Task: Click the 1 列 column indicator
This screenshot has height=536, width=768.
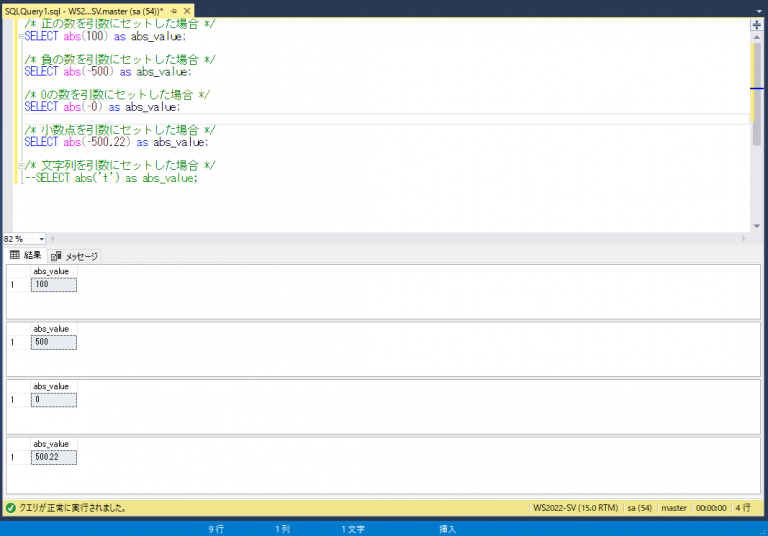Action: point(282,529)
